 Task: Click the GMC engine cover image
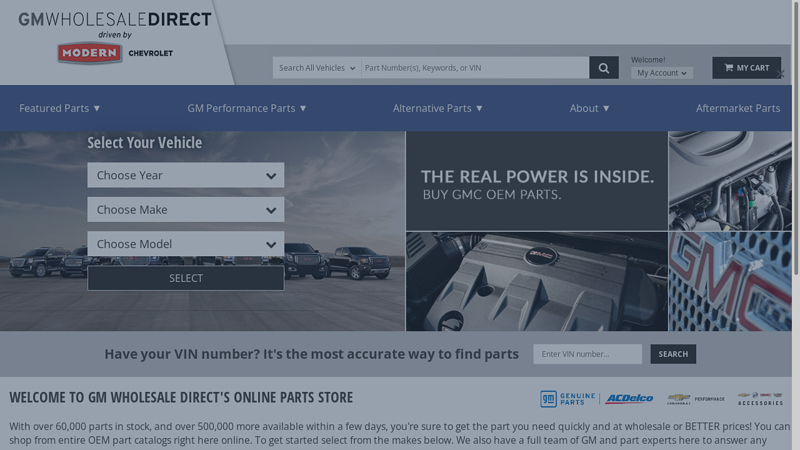[x=537, y=282]
